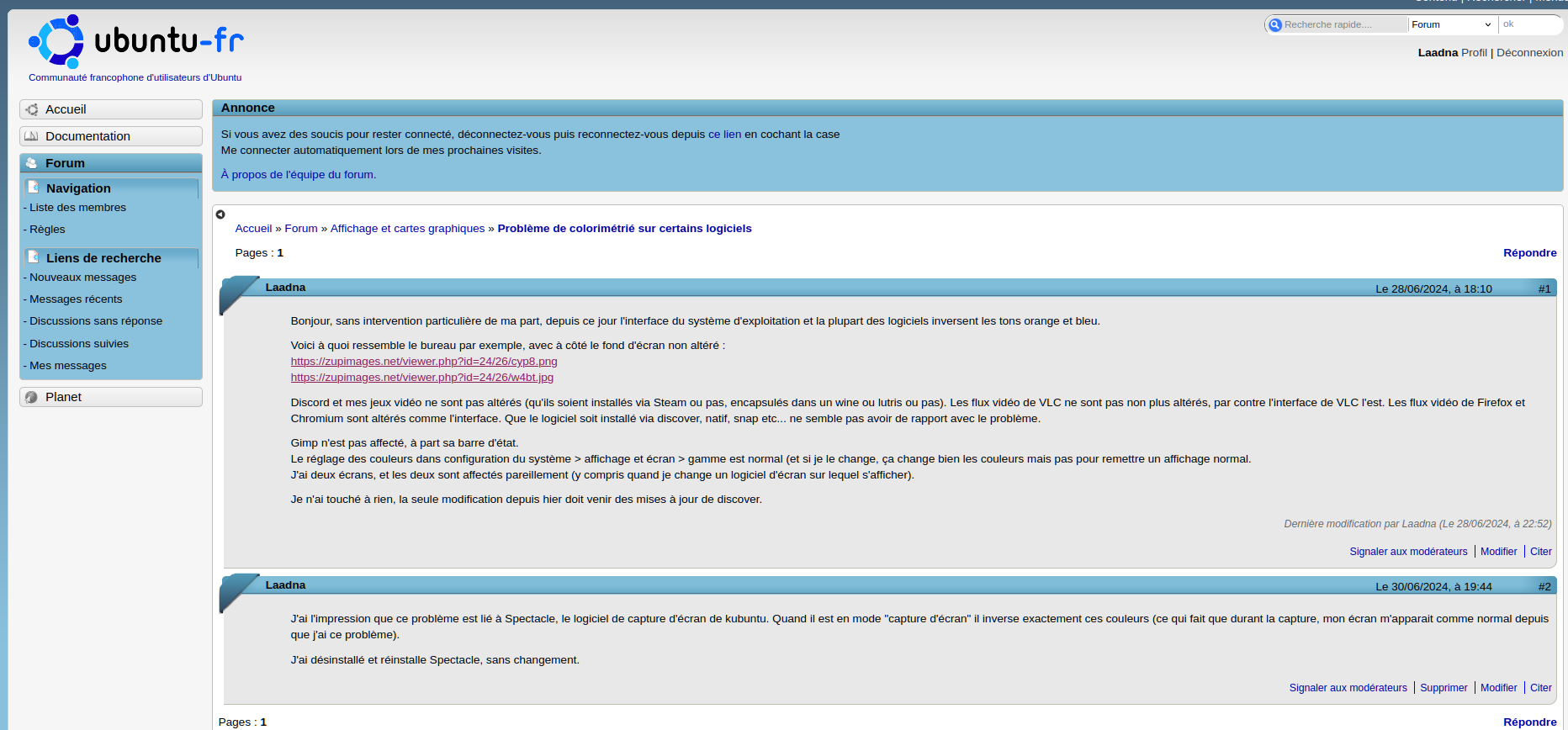Click the Navigation heading page icon
This screenshot has height=730, width=1568.
point(34,188)
